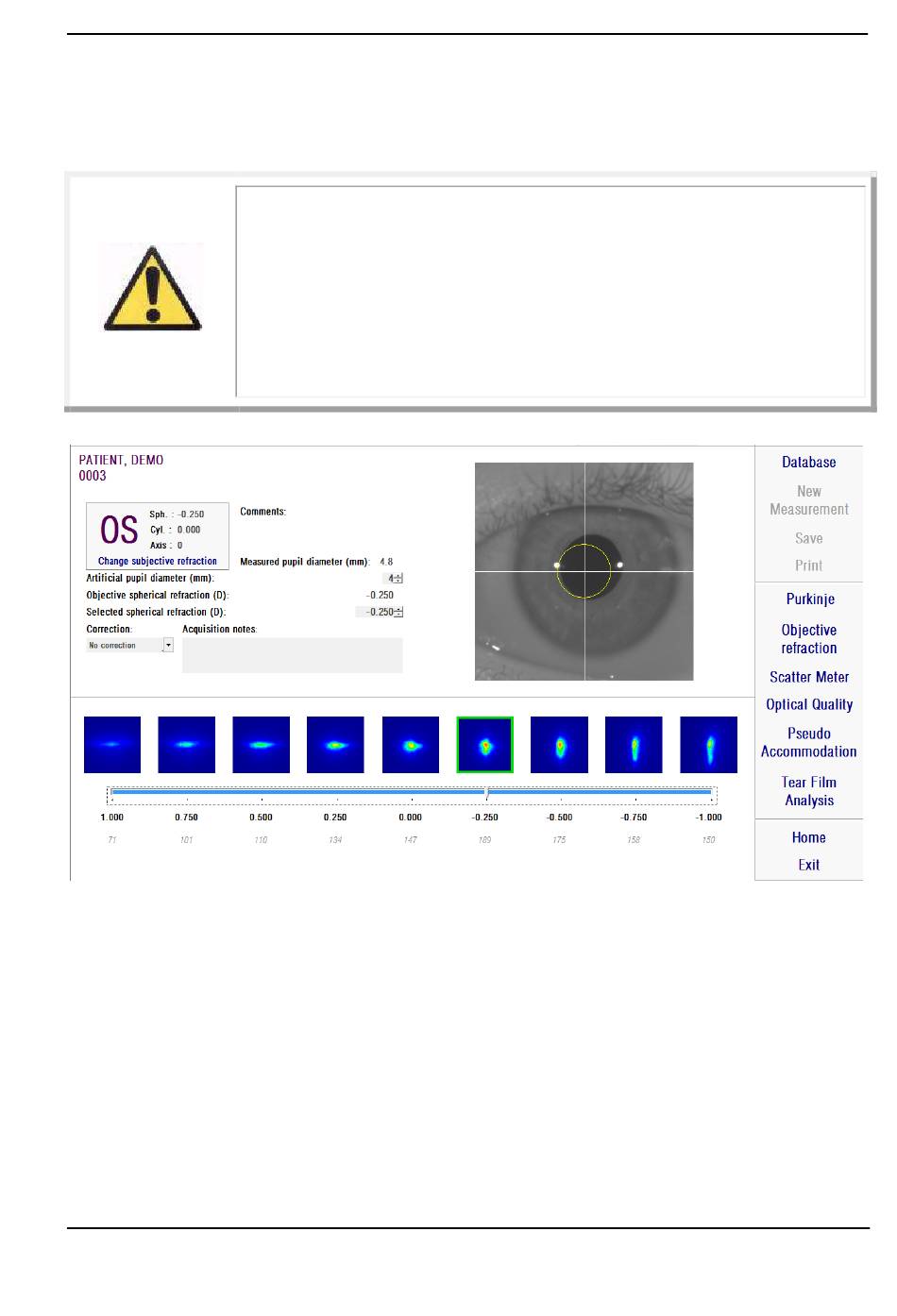Open the Objective refraction measurement

(808, 639)
